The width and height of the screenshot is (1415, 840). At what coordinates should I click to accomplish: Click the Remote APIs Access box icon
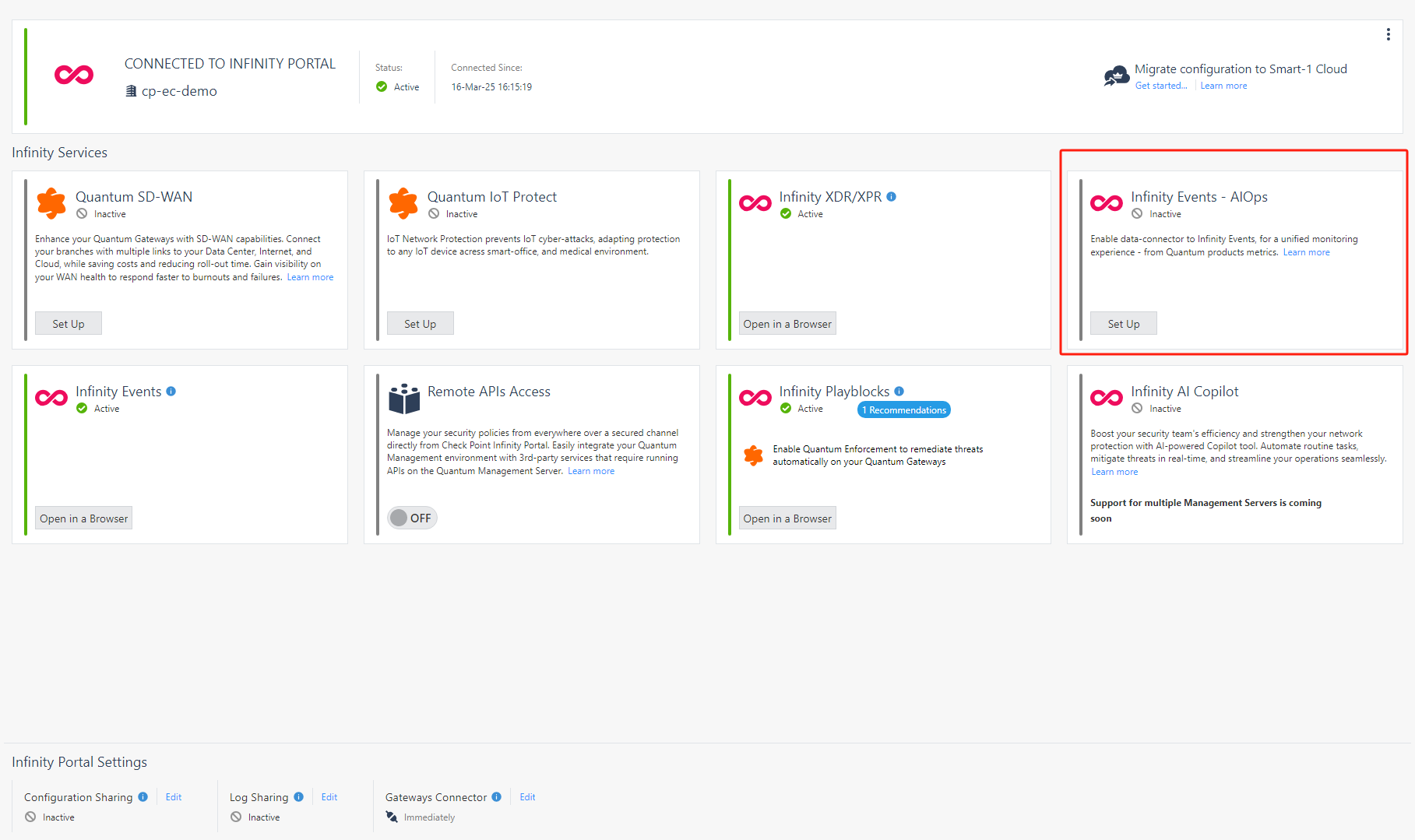tap(404, 399)
